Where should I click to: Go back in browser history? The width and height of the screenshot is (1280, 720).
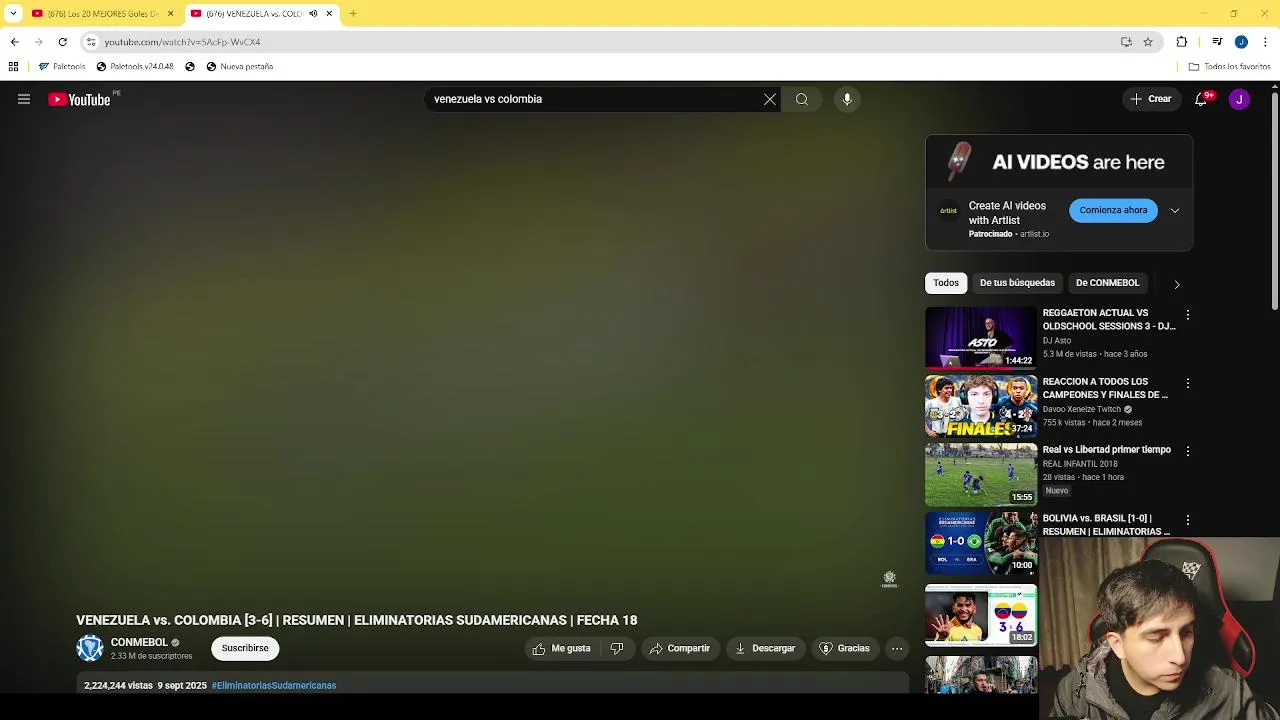tap(14, 42)
